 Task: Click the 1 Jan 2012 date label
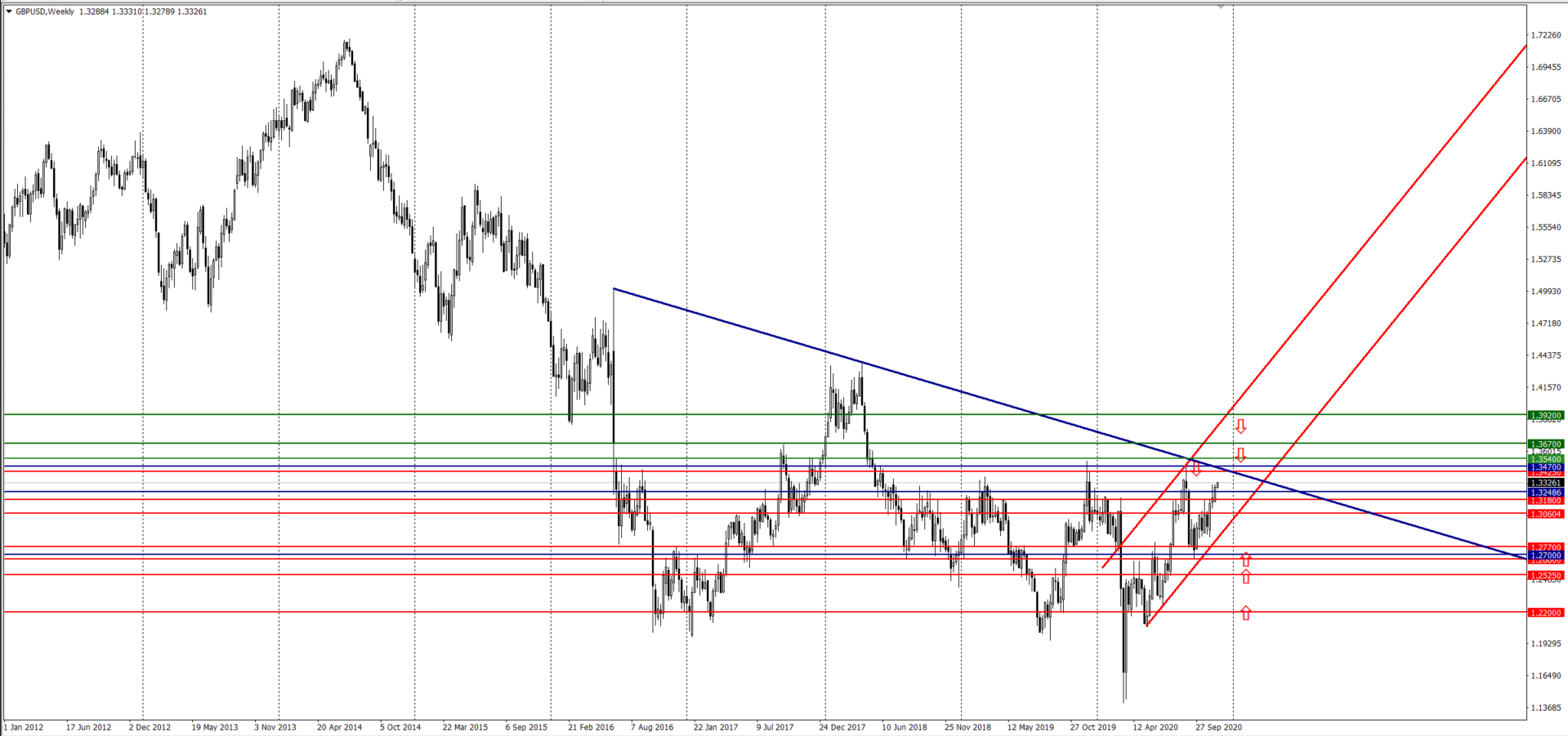click(24, 726)
